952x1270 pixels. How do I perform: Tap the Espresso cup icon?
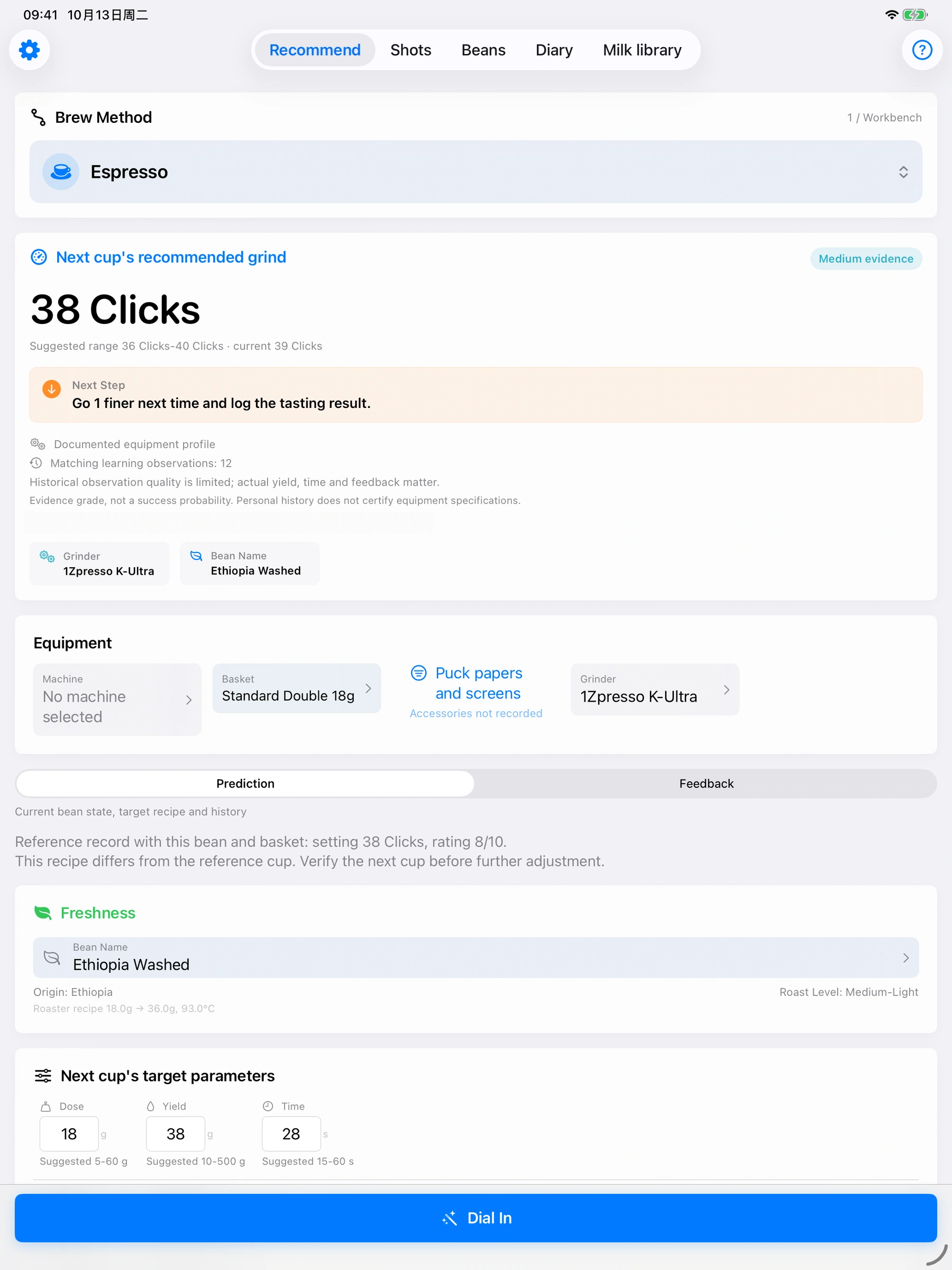(x=61, y=171)
